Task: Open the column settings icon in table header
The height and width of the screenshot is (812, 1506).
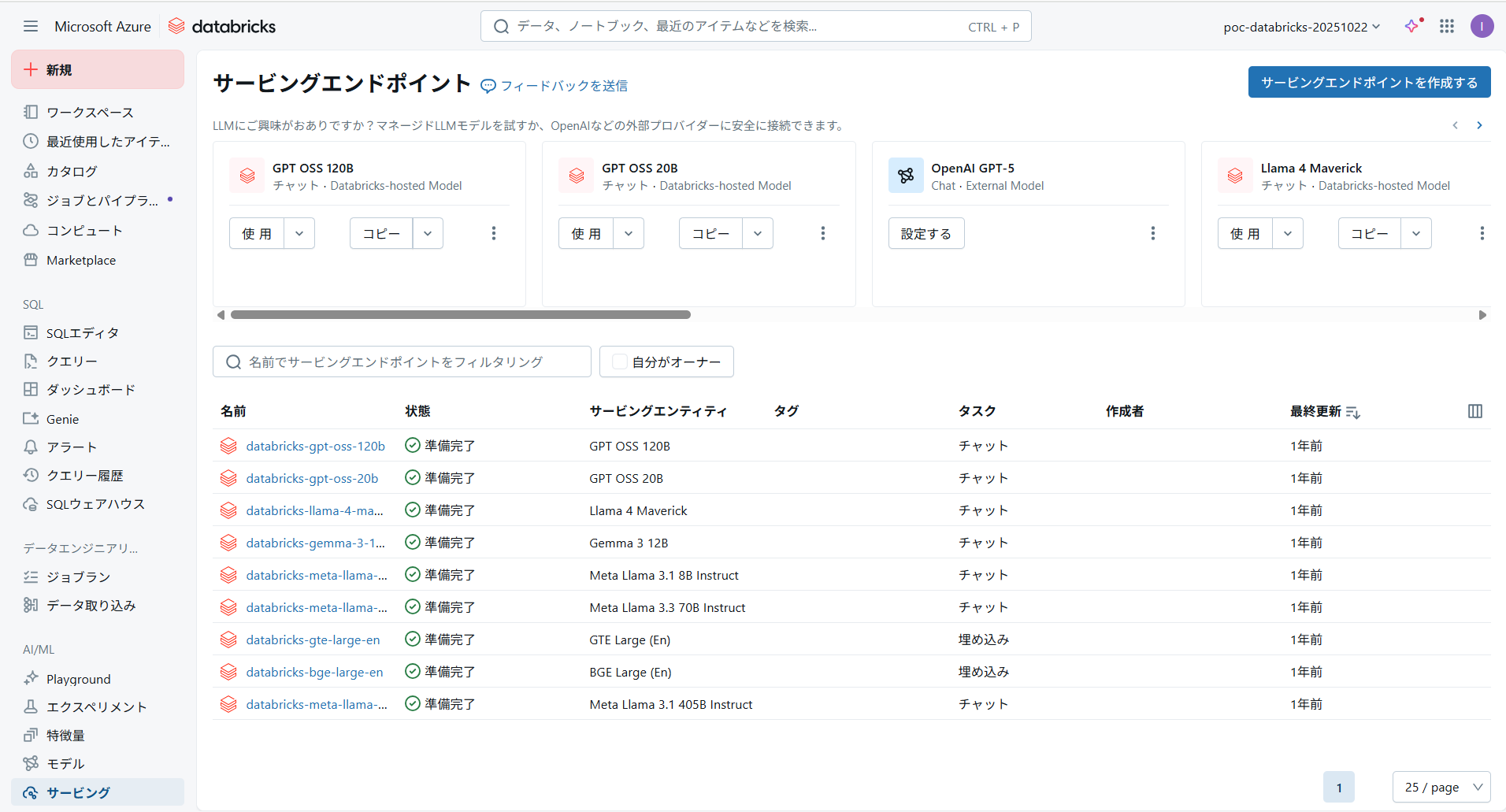Action: 1474,411
